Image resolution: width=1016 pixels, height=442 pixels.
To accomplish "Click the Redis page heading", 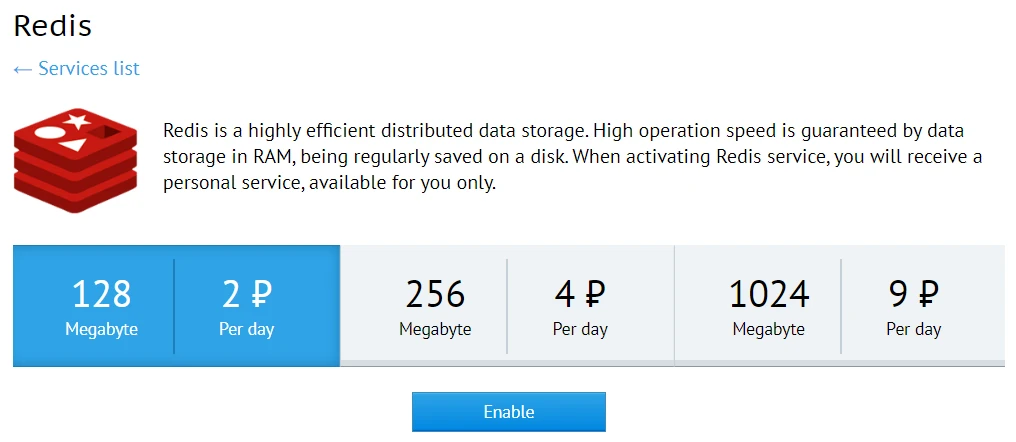I will (x=53, y=26).
